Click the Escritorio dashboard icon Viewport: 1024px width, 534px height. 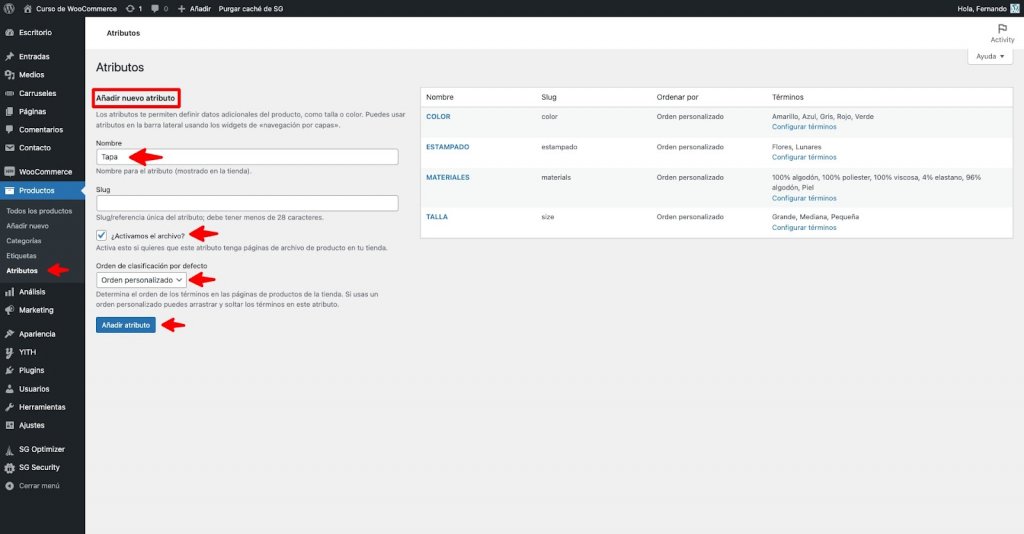pos(9,32)
